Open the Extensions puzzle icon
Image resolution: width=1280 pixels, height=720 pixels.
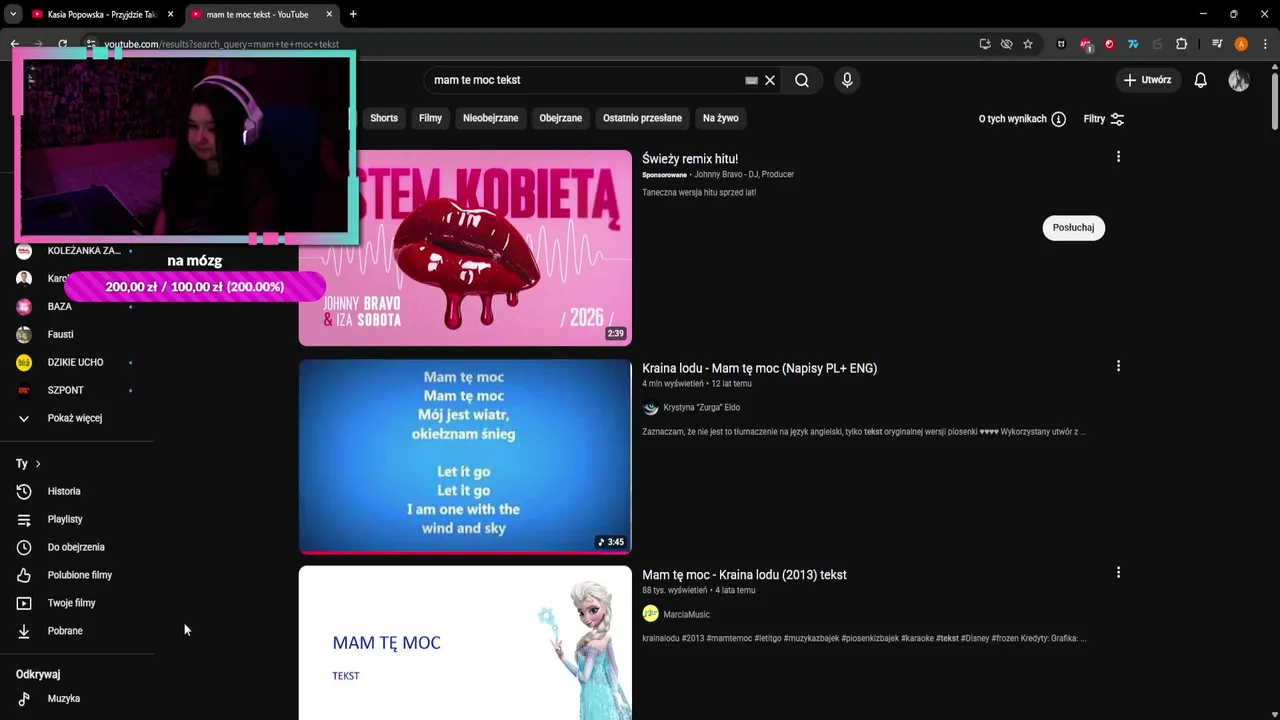click(x=1181, y=44)
